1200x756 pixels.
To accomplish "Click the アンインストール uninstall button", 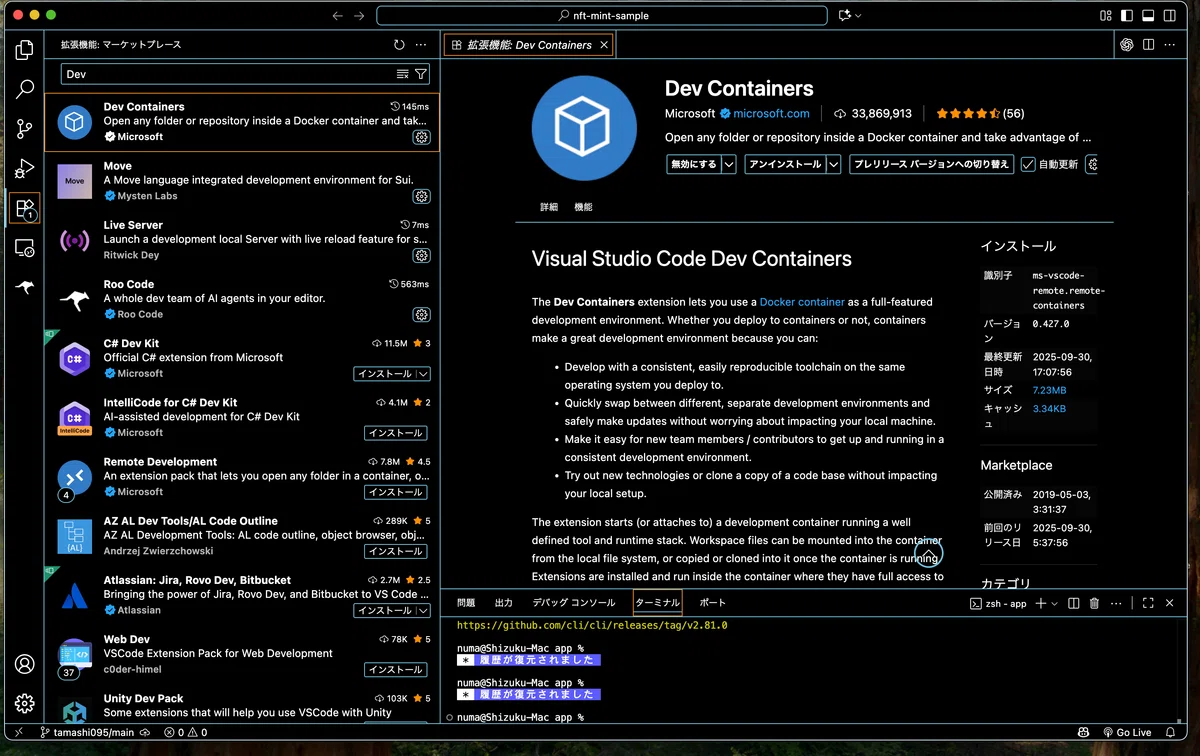I will [785, 164].
